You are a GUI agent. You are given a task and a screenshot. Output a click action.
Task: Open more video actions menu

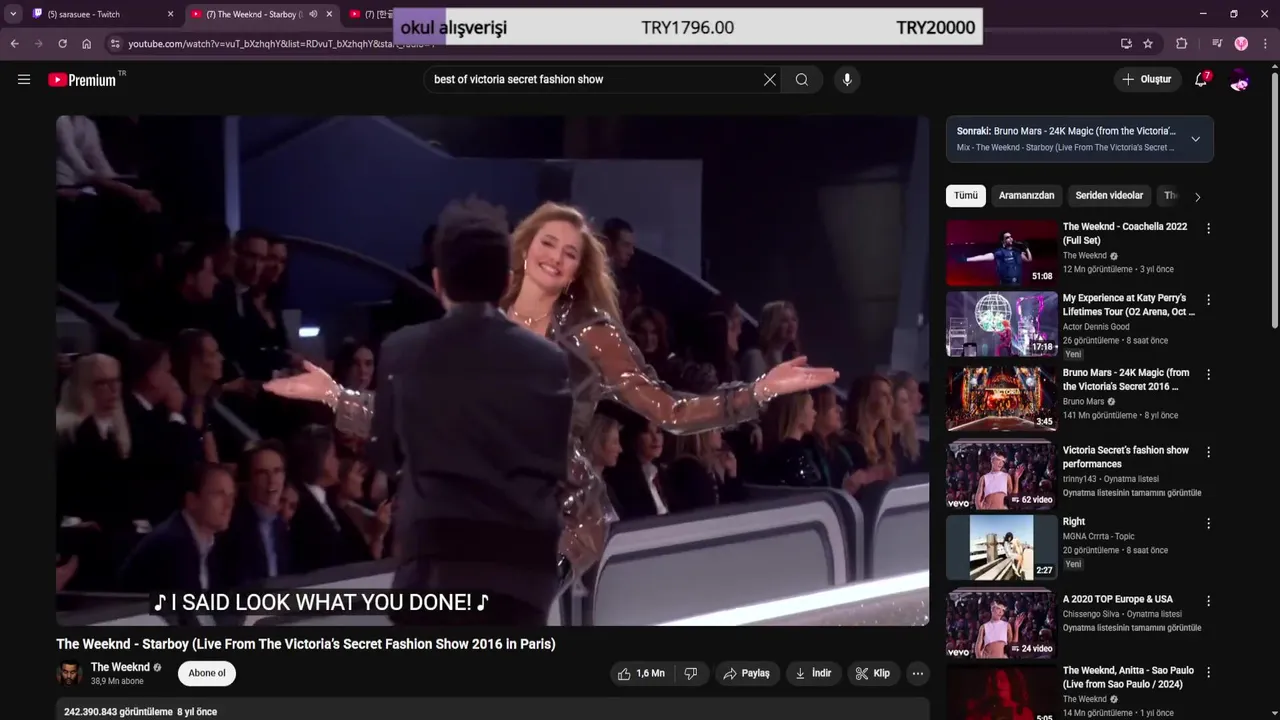click(918, 674)
